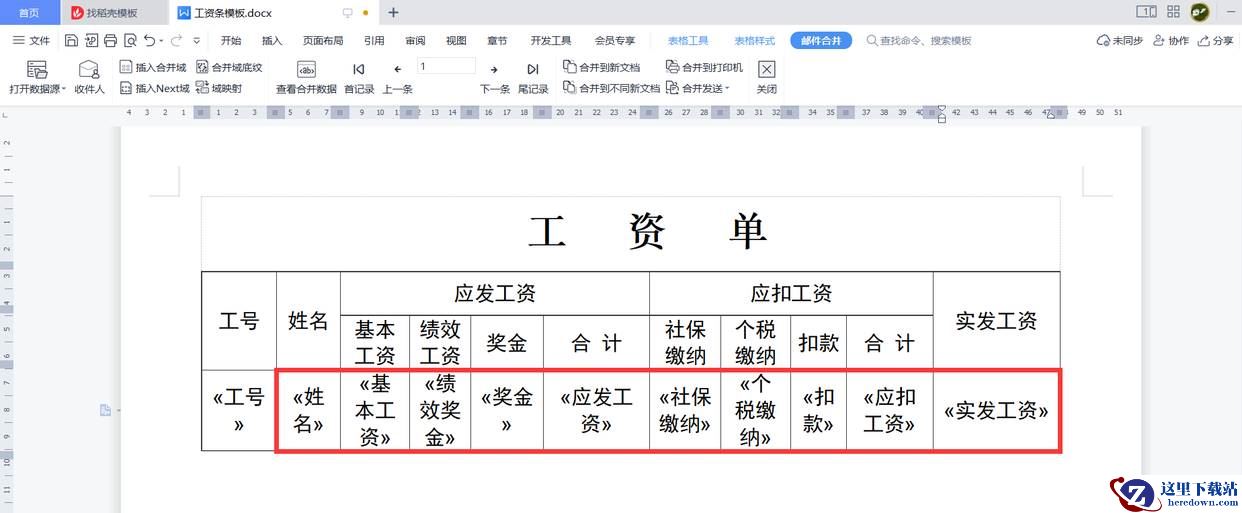The height and width of the screenshot is (513, 1242).
Task: Toggle 合并域底纹 merge field shading
Action: (x=229, y=67)
